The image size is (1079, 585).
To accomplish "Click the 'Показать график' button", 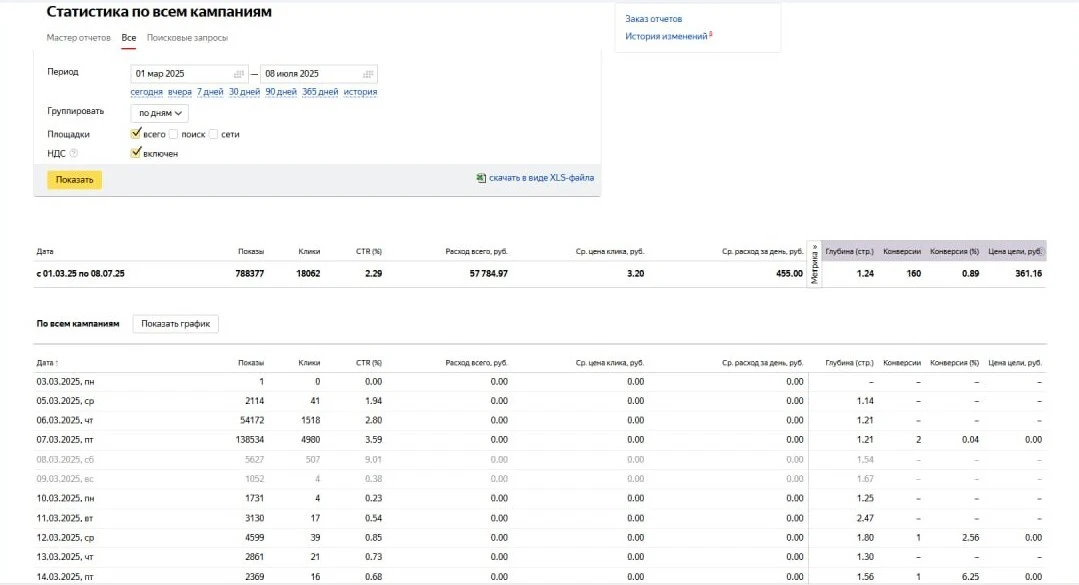I will 175,323.
